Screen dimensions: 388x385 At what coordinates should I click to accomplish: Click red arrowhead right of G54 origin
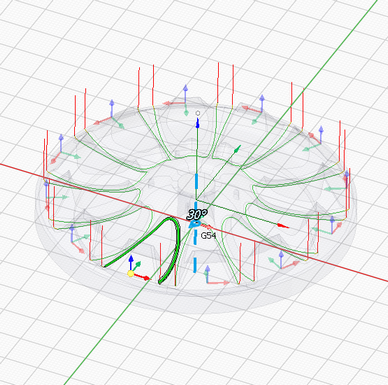point(283,226)
